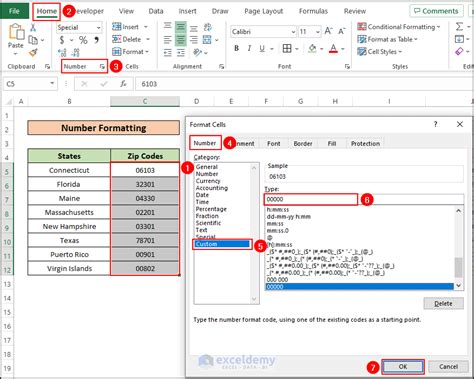
Task: Apply Comma Style format
Action: pos(96,40)
